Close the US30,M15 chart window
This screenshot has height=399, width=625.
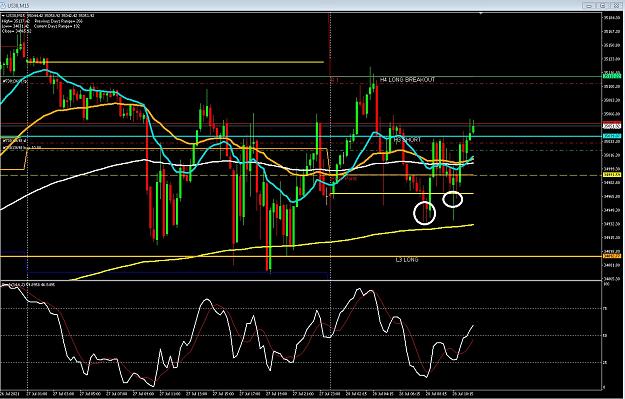click(616, 6)
